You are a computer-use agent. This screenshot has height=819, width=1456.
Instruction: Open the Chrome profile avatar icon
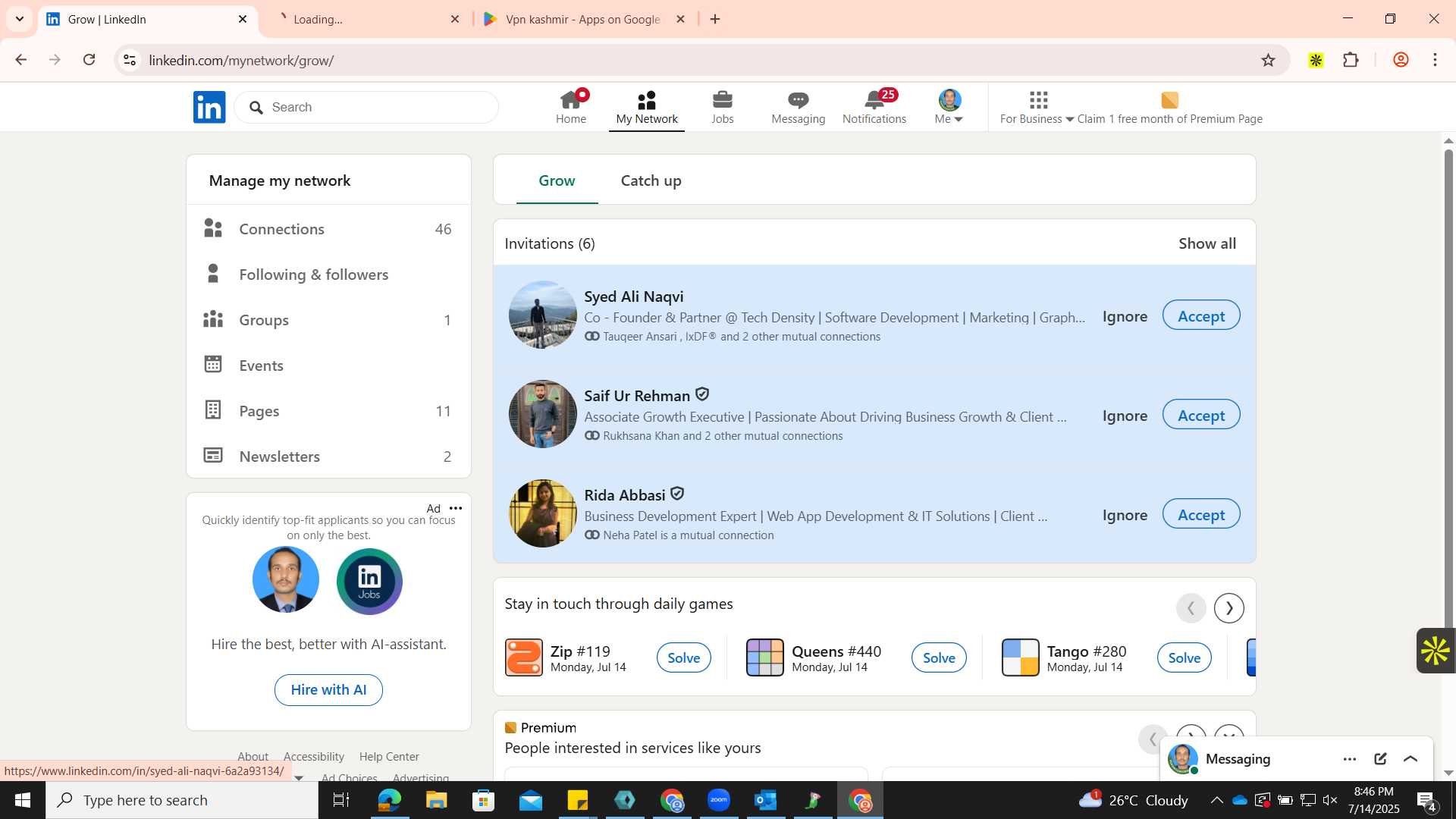pos(1401,60)
